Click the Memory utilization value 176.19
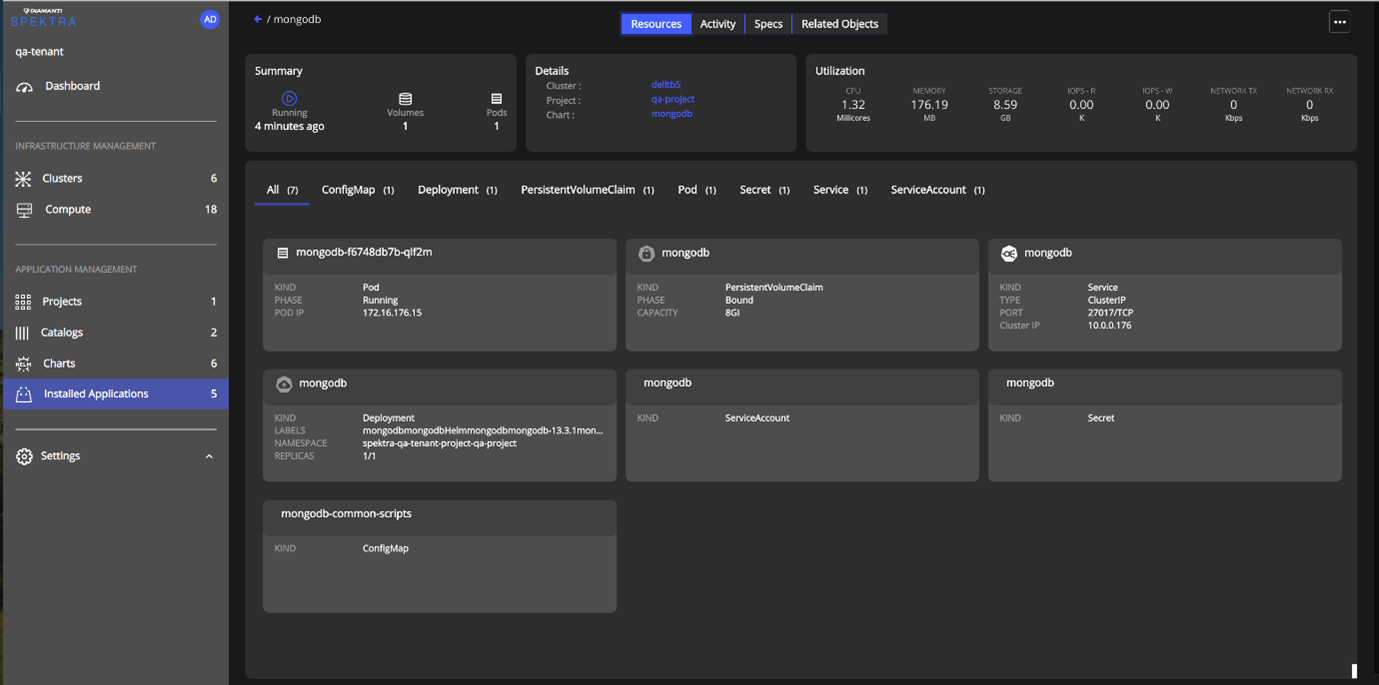The image size is (1379, 685). [x=929, y=105]
